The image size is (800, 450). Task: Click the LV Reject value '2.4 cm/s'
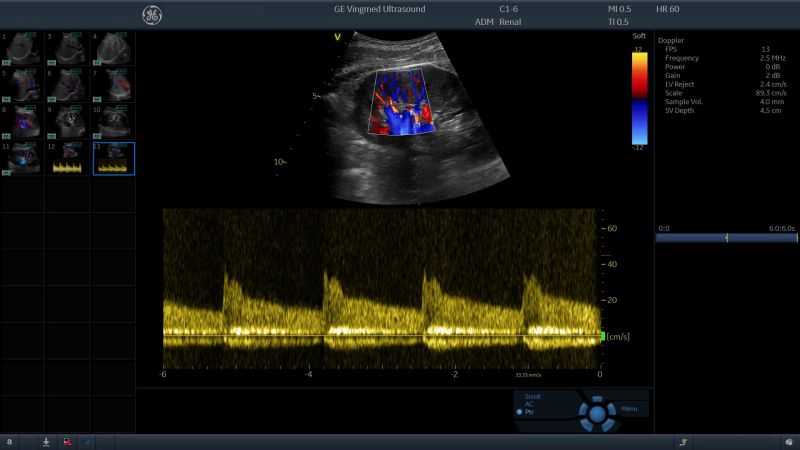[x=773, y=84]
